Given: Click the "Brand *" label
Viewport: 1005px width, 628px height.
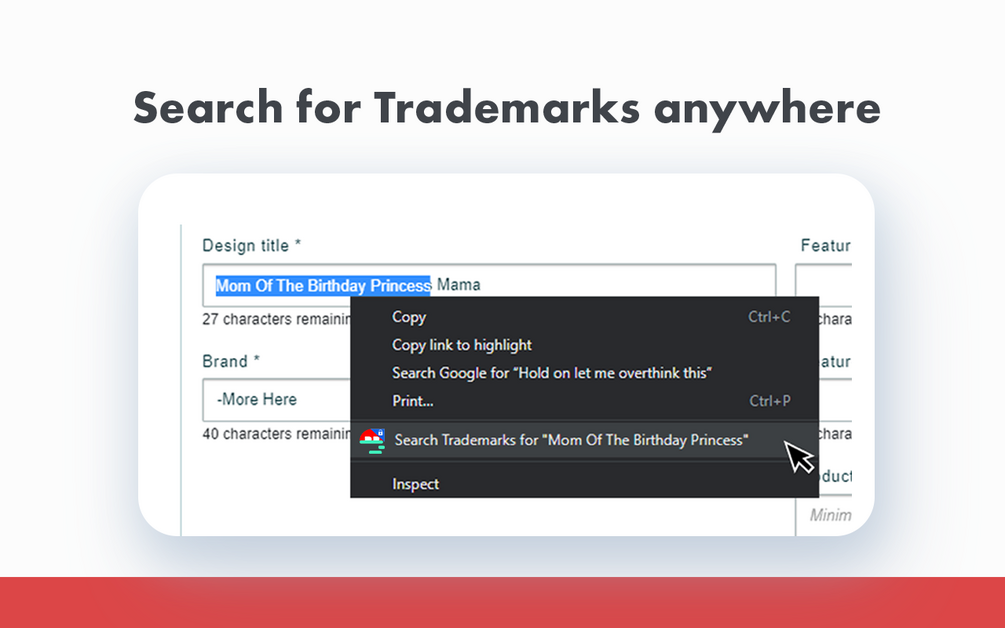Looking at the screenshot, I should [x=231, y=361].
